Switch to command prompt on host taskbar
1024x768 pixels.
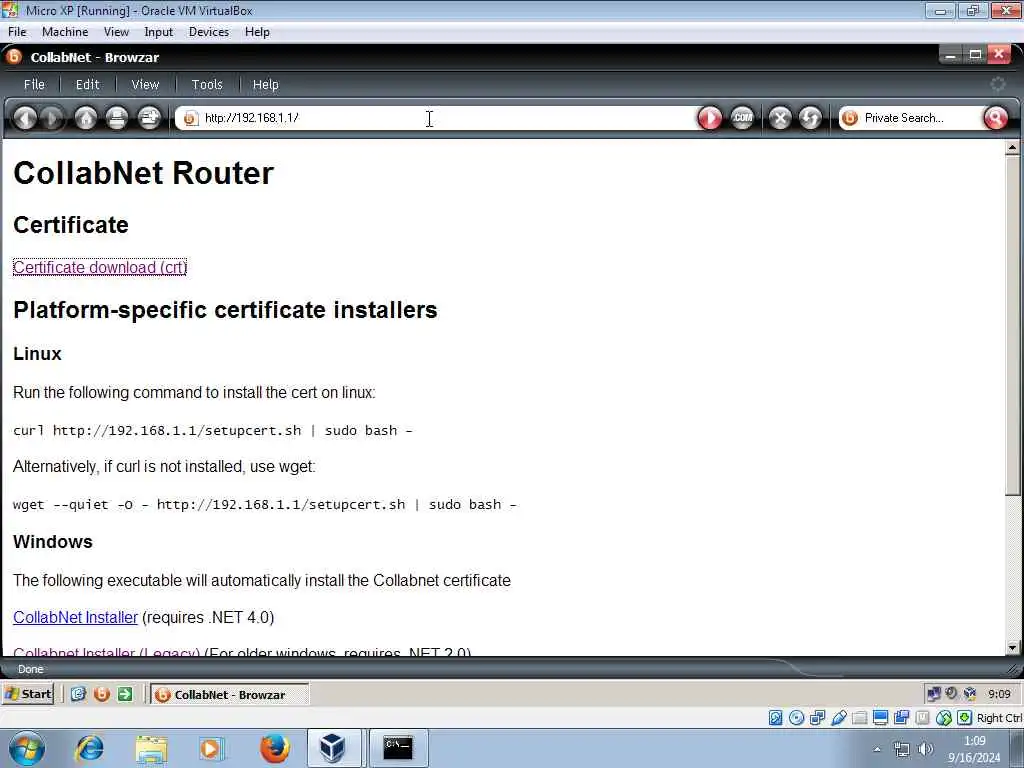398,748
